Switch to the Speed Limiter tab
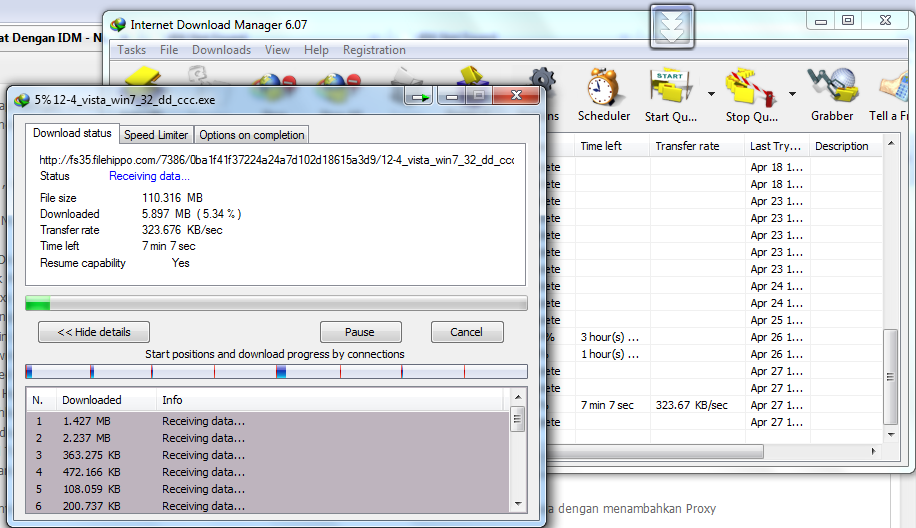 (x=156, y=135)
